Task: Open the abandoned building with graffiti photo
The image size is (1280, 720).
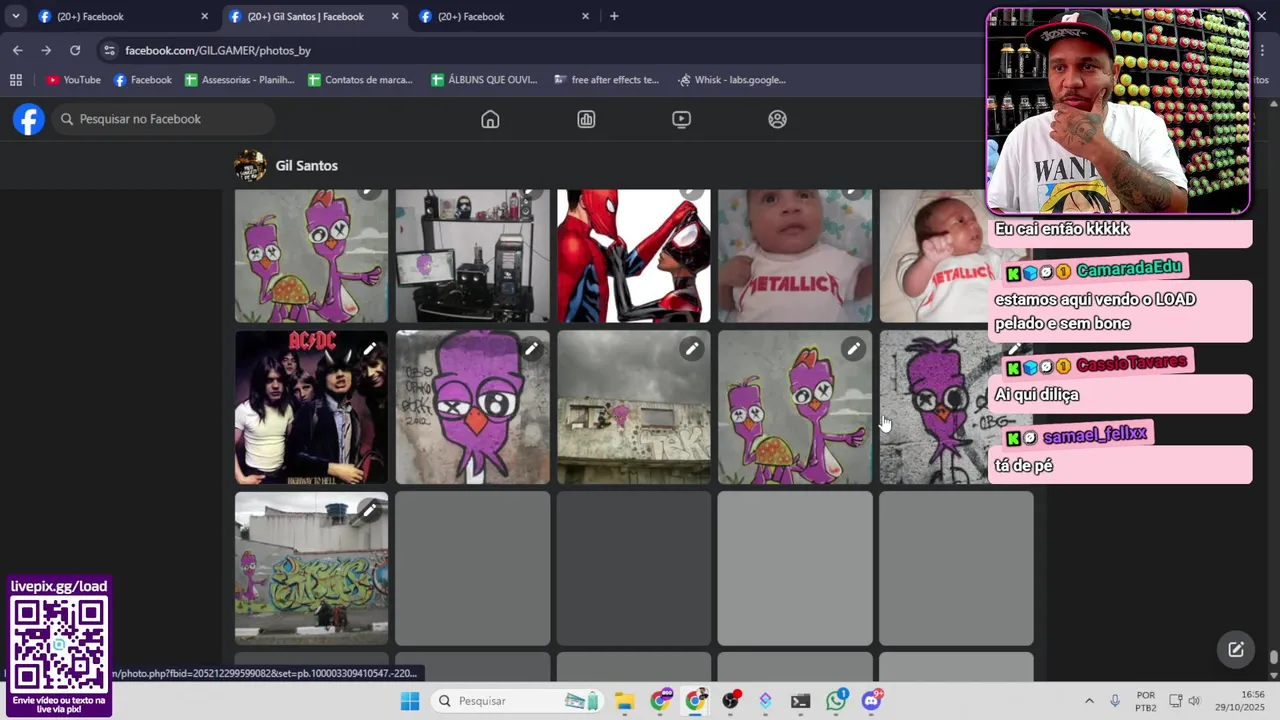Action: pos(634,407)
